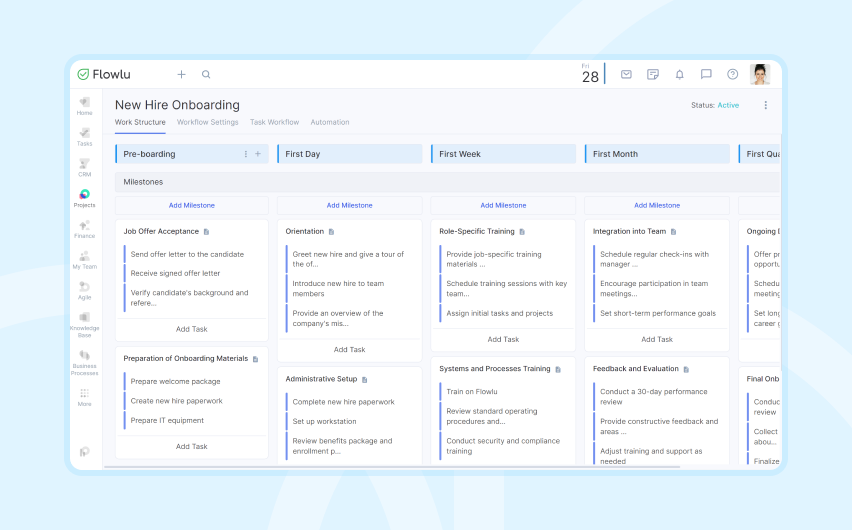
Task: Open the user profile avatar
Action: coord(760,74)
